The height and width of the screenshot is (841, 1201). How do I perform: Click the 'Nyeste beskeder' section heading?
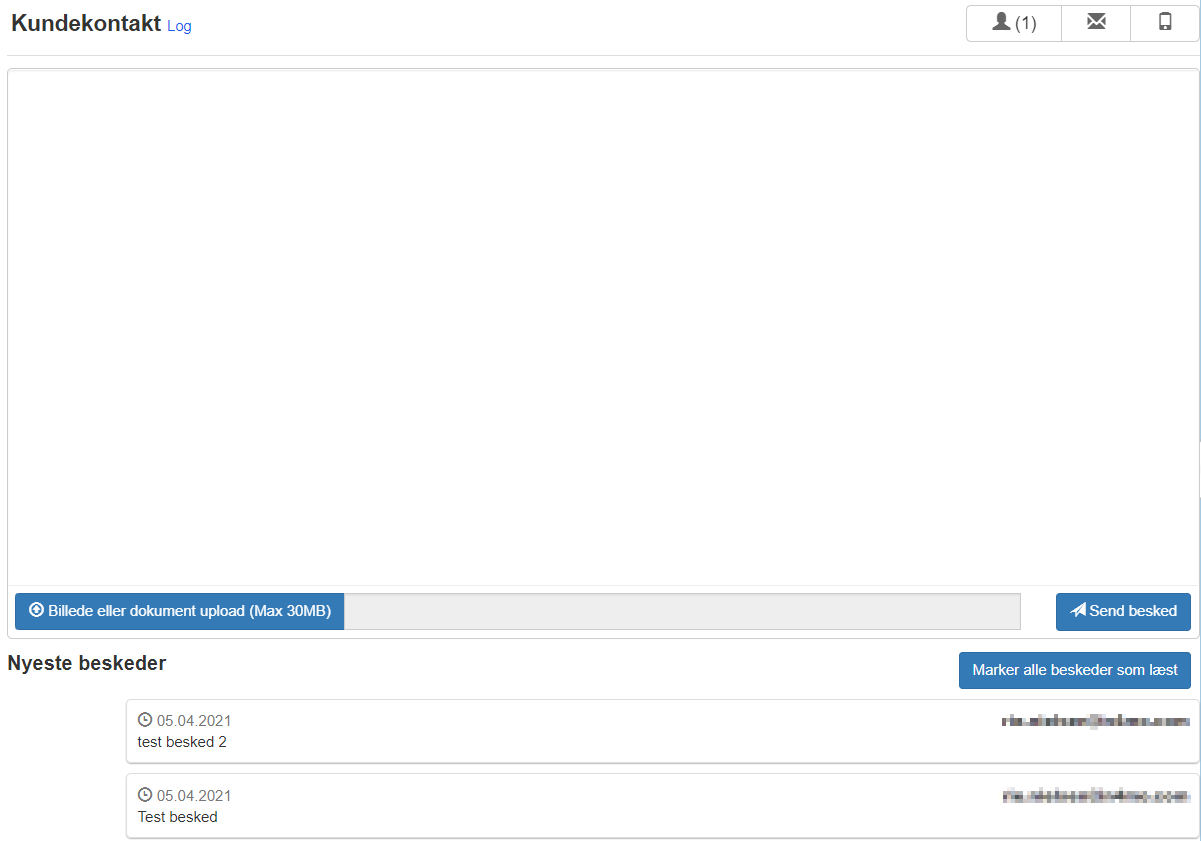[87, 663]
